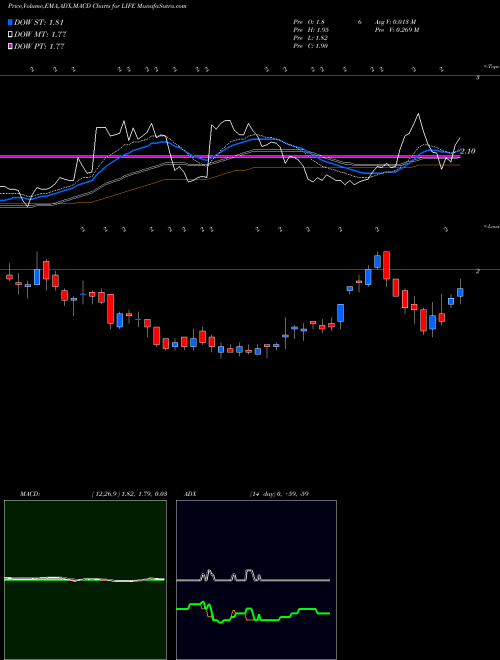Click the 'Pre O: 1.8' value
500x660 pixels.
(x=309, y=22)
